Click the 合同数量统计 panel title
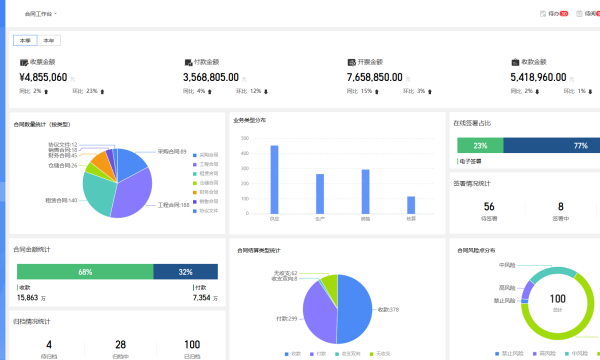The height and width of the screenshot is (360, 600). click(x=42, y=124)
